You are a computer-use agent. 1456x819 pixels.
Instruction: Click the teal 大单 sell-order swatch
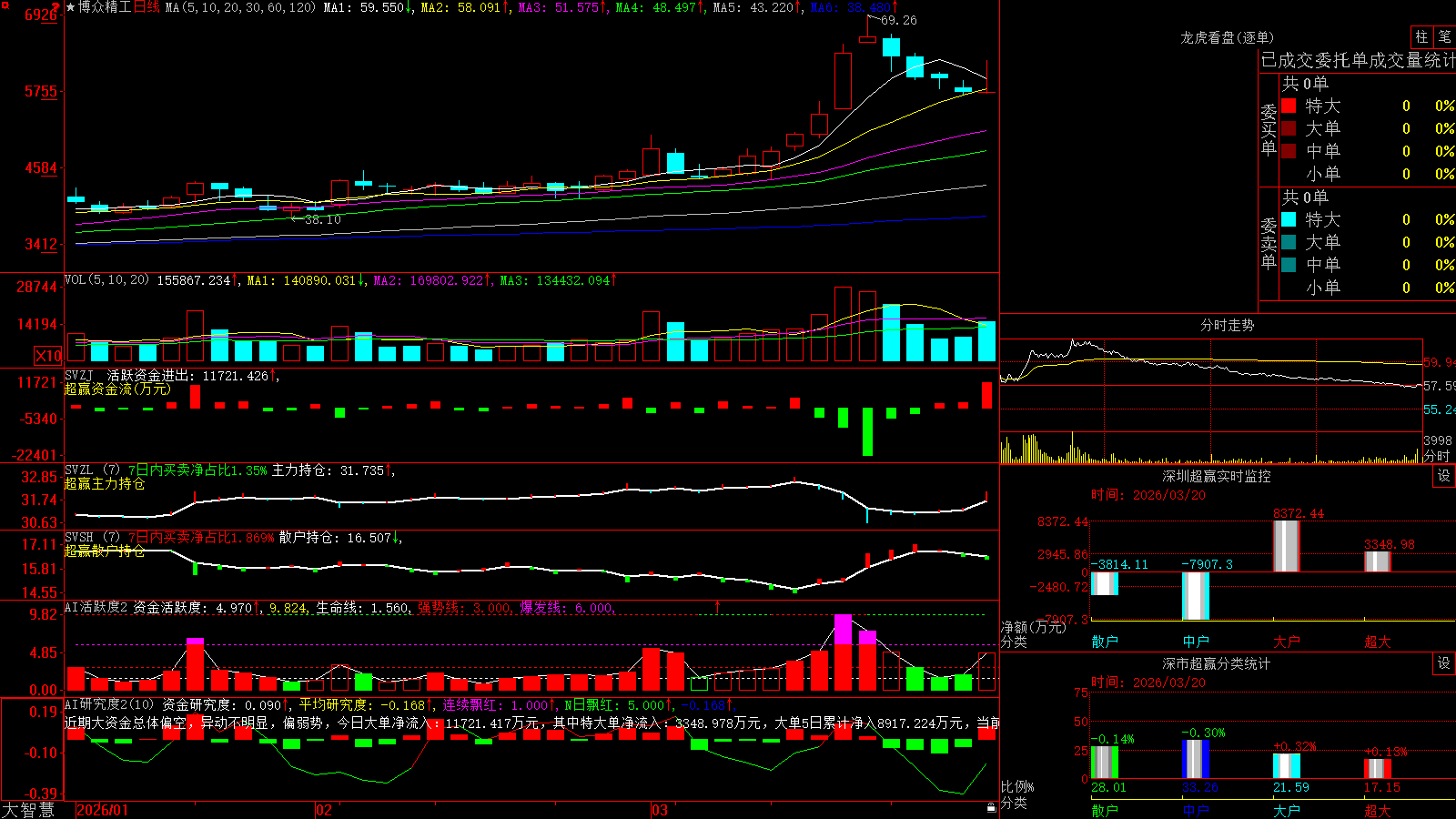(1289, 242)
